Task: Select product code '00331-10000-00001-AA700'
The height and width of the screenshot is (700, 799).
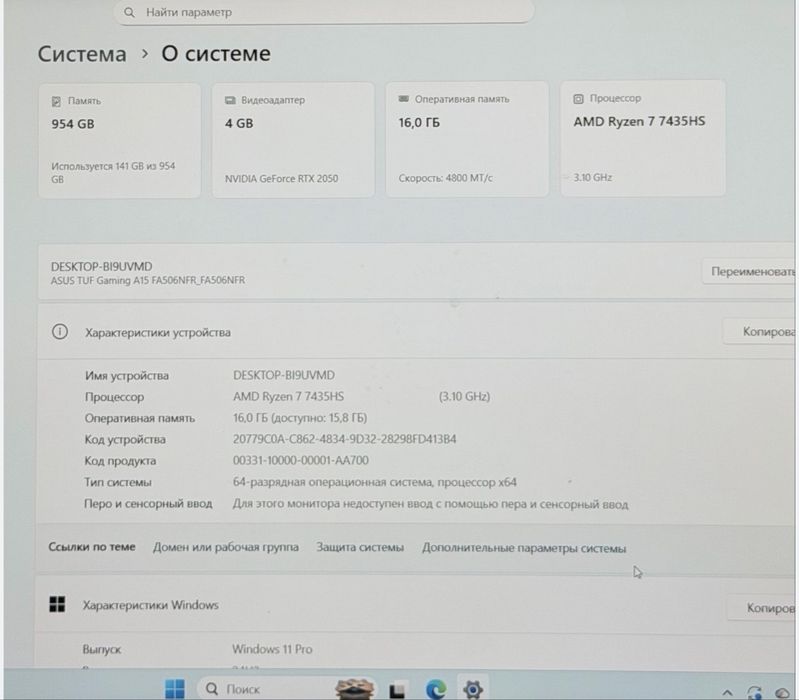Action: (x=301, y=461)
